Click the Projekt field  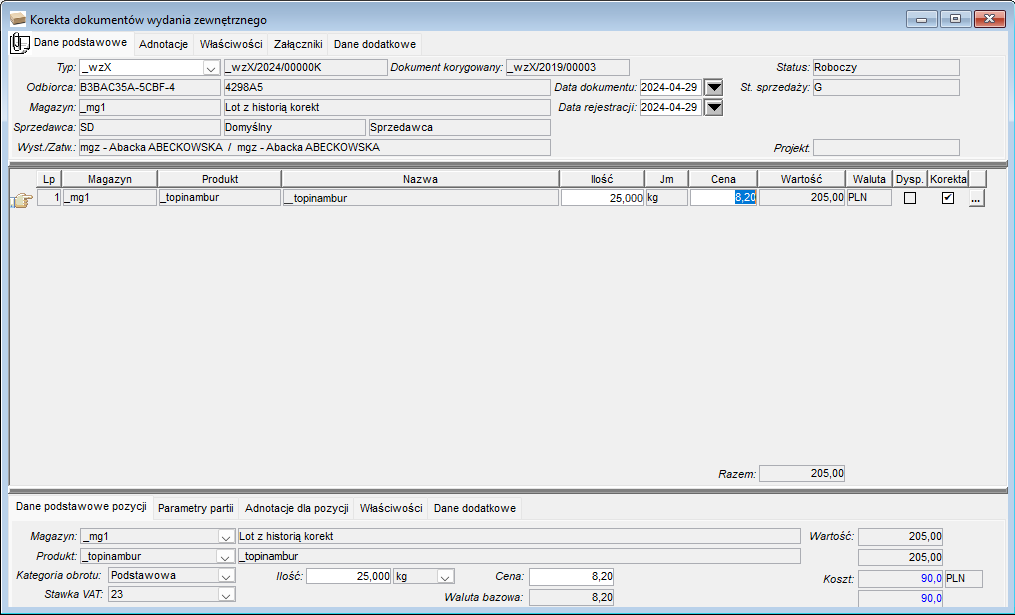886,148
